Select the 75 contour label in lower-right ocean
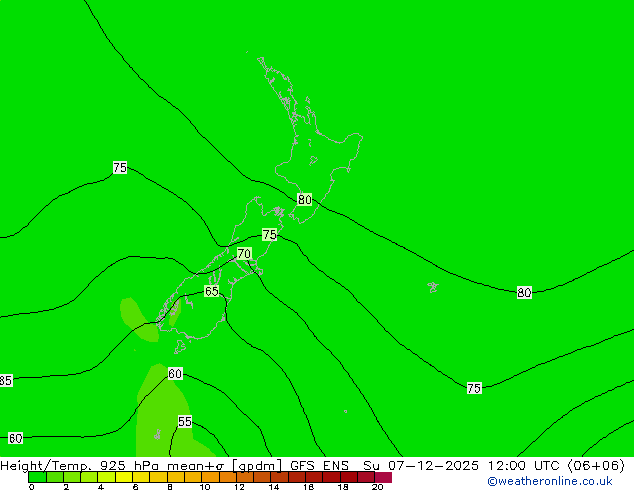This screenshot has width=634, height=490. [474, 388]
